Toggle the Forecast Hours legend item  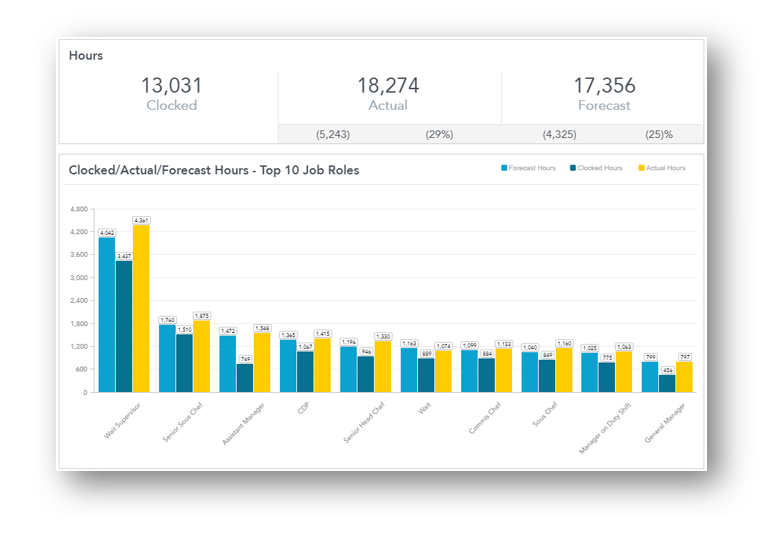[532, 168]
